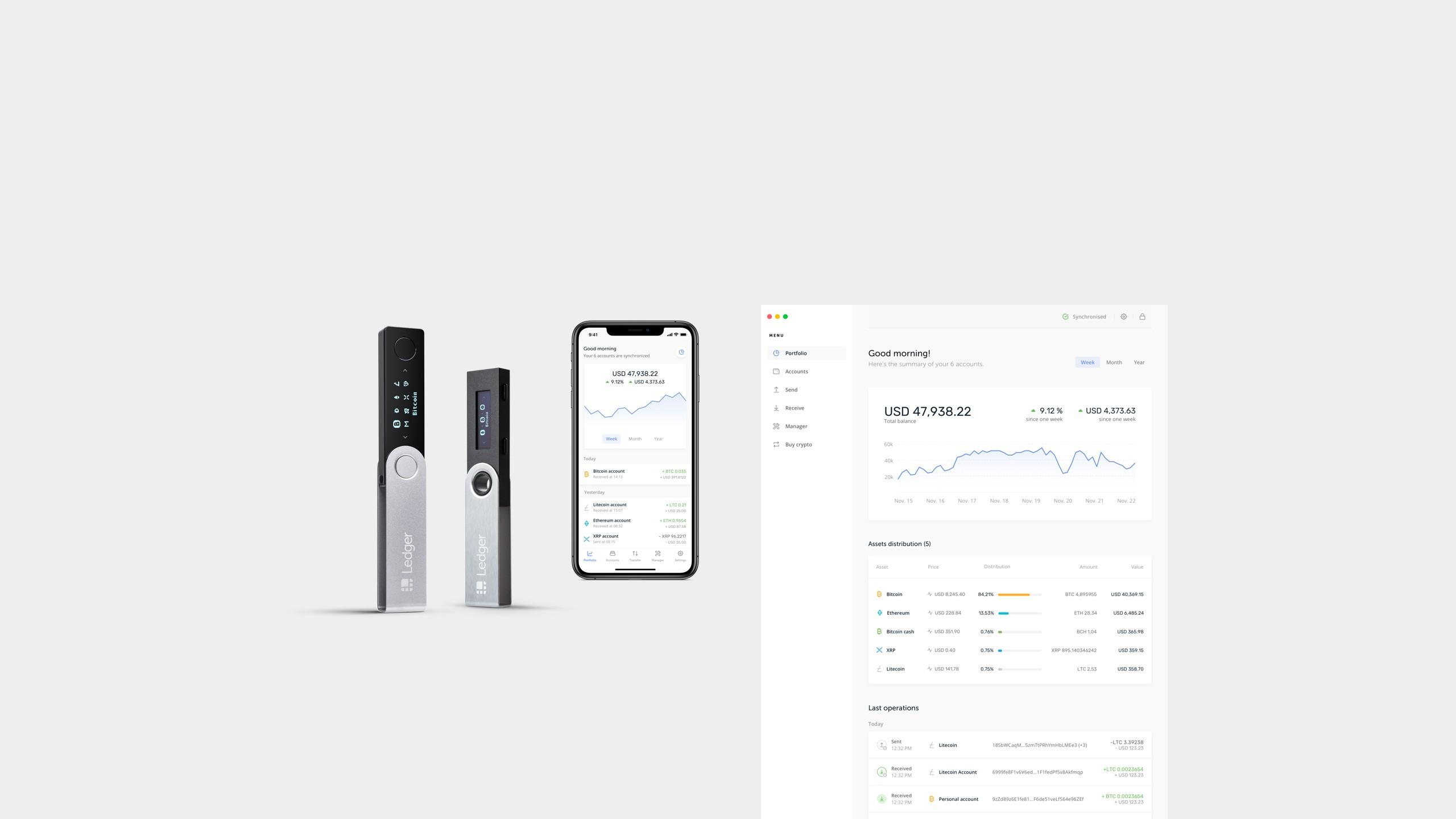Click the Year toggle on portfolio view
Image resolution: width=1456 pixels, height=819 pixels.
coord(1139,362)
